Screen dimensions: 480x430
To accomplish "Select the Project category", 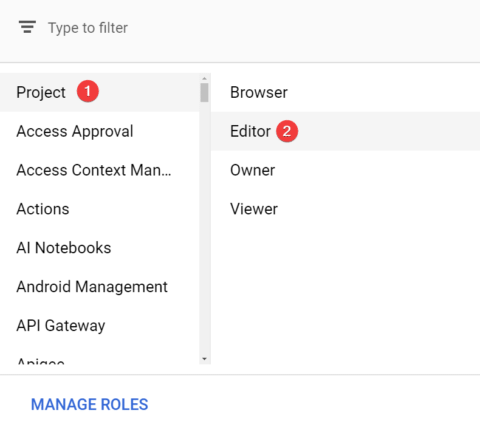I will [x=100, y=92].
